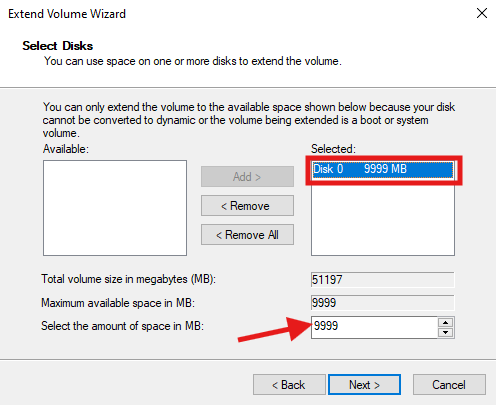
Task: Click the grayed-out Add button
Action: pyautogui.click(x=247, y=177)
